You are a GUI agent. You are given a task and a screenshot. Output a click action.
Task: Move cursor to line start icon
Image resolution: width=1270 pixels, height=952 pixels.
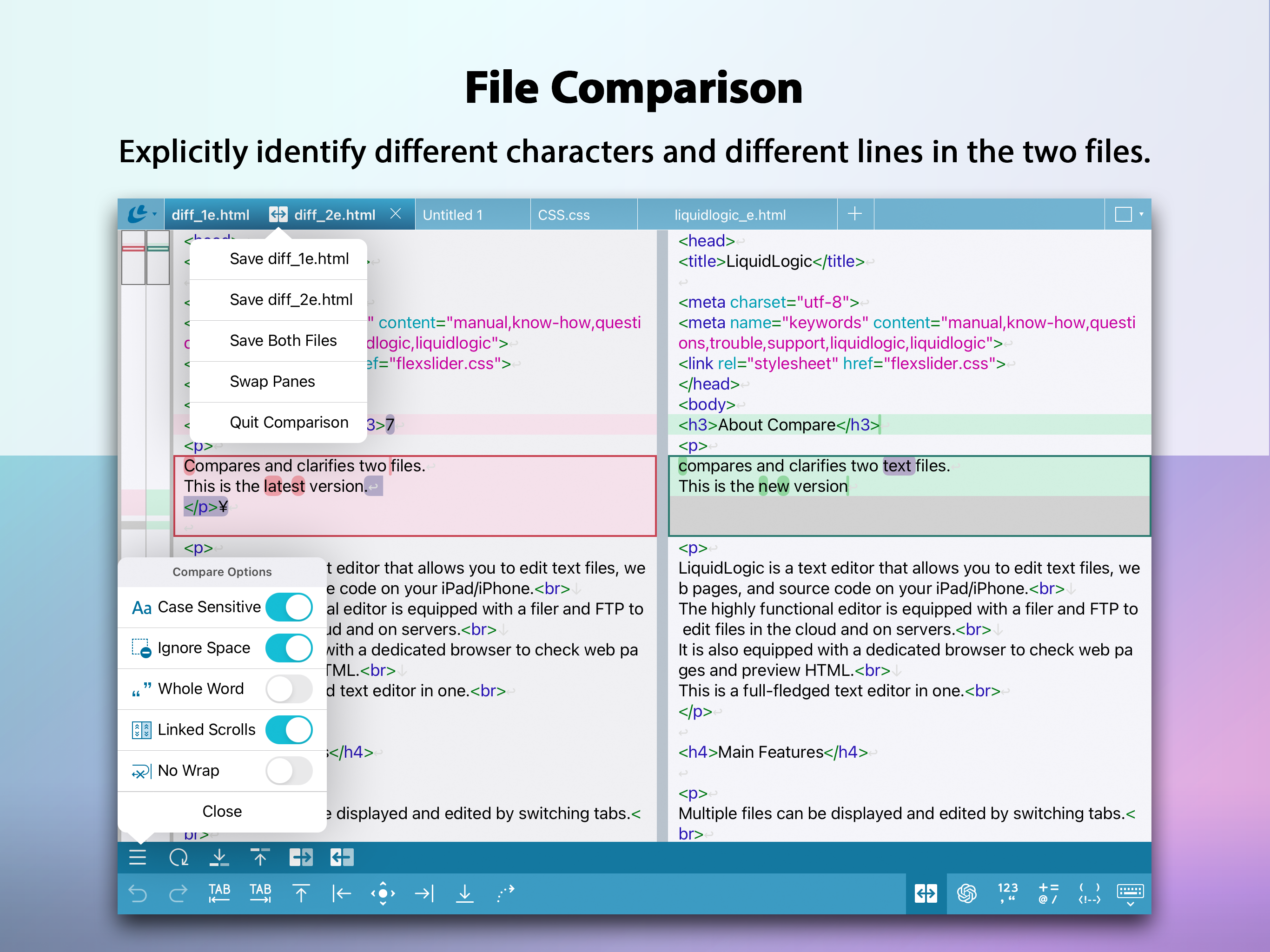(x=342, y=893)
